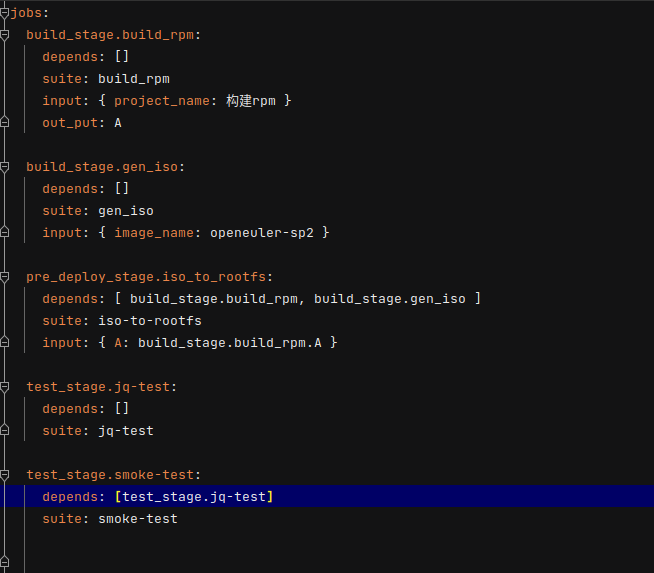Click build_stage.gen_iso in the depends list

(390, 299)
